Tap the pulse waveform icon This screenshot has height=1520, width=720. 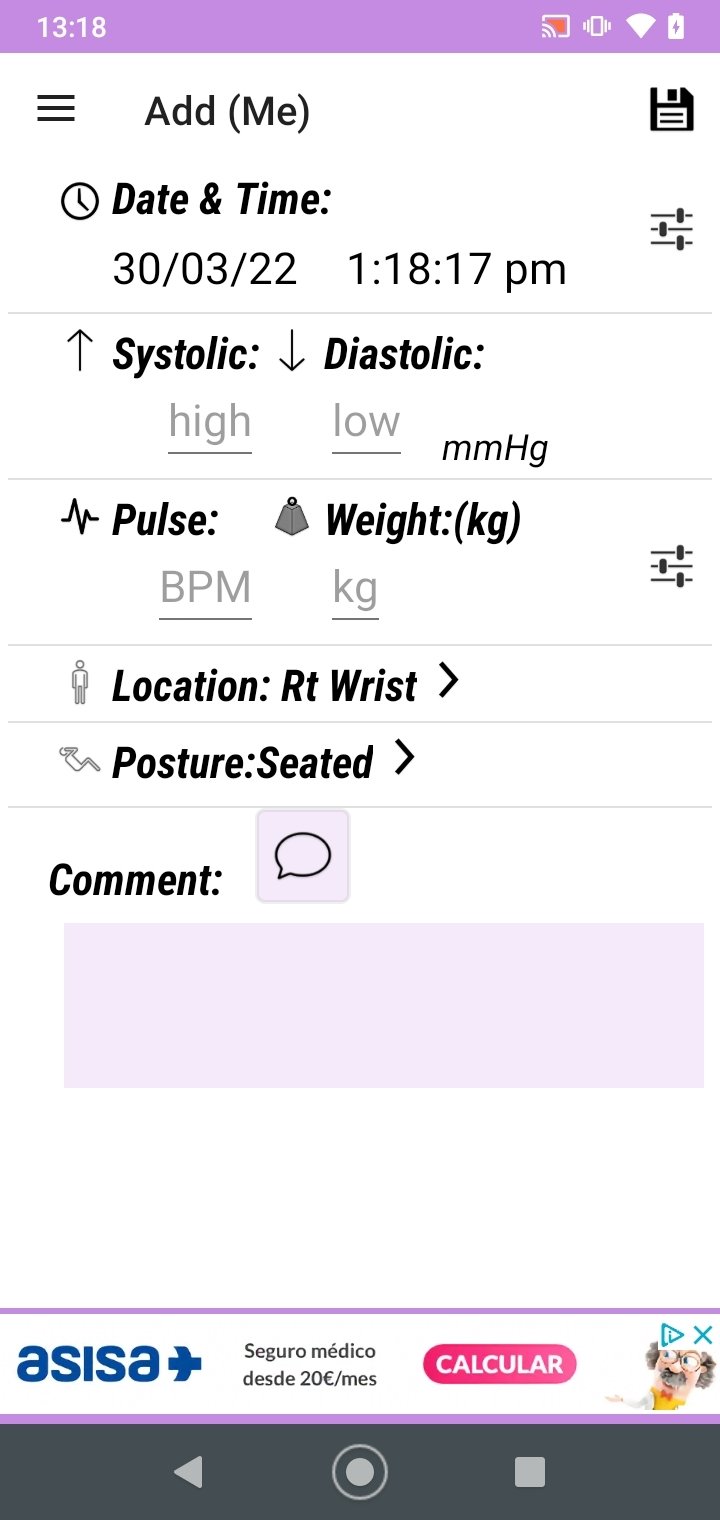pos(80,518)
